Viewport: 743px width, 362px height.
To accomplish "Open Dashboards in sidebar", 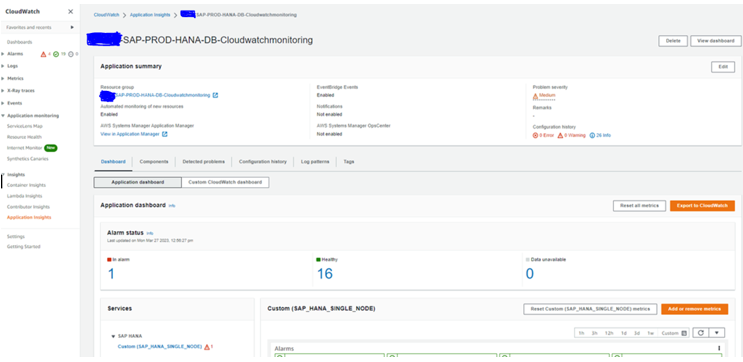I will pyautogui.click(x=19, y=42).
